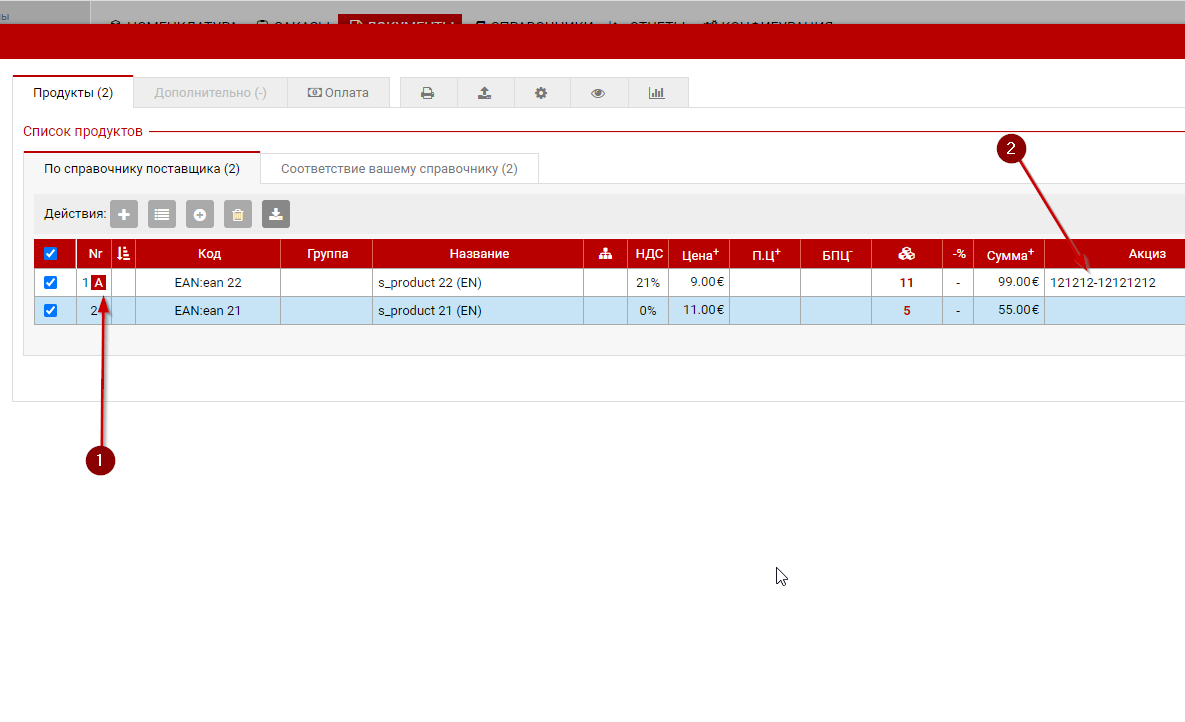Click the list icon action button

161,214
